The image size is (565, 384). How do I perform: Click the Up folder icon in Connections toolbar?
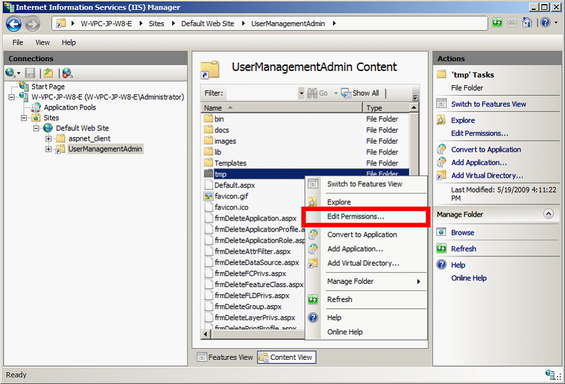[49, 73]
